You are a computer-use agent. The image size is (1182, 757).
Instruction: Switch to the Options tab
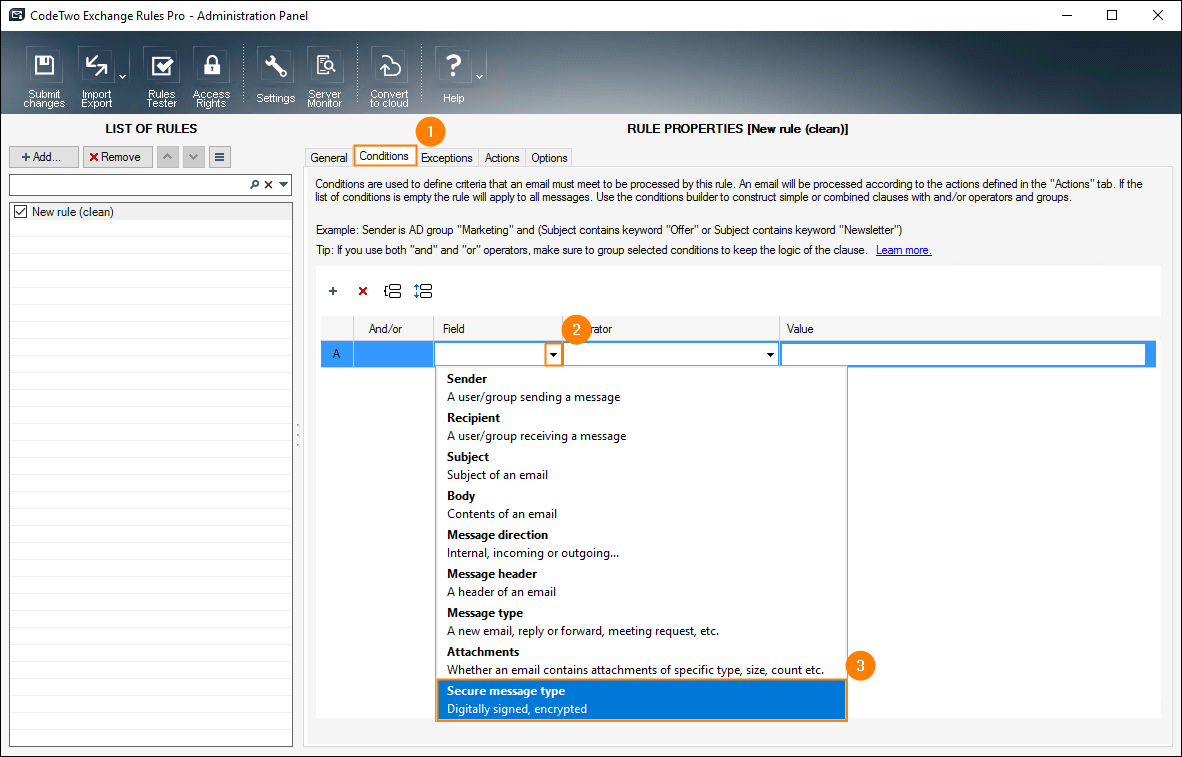549,158
